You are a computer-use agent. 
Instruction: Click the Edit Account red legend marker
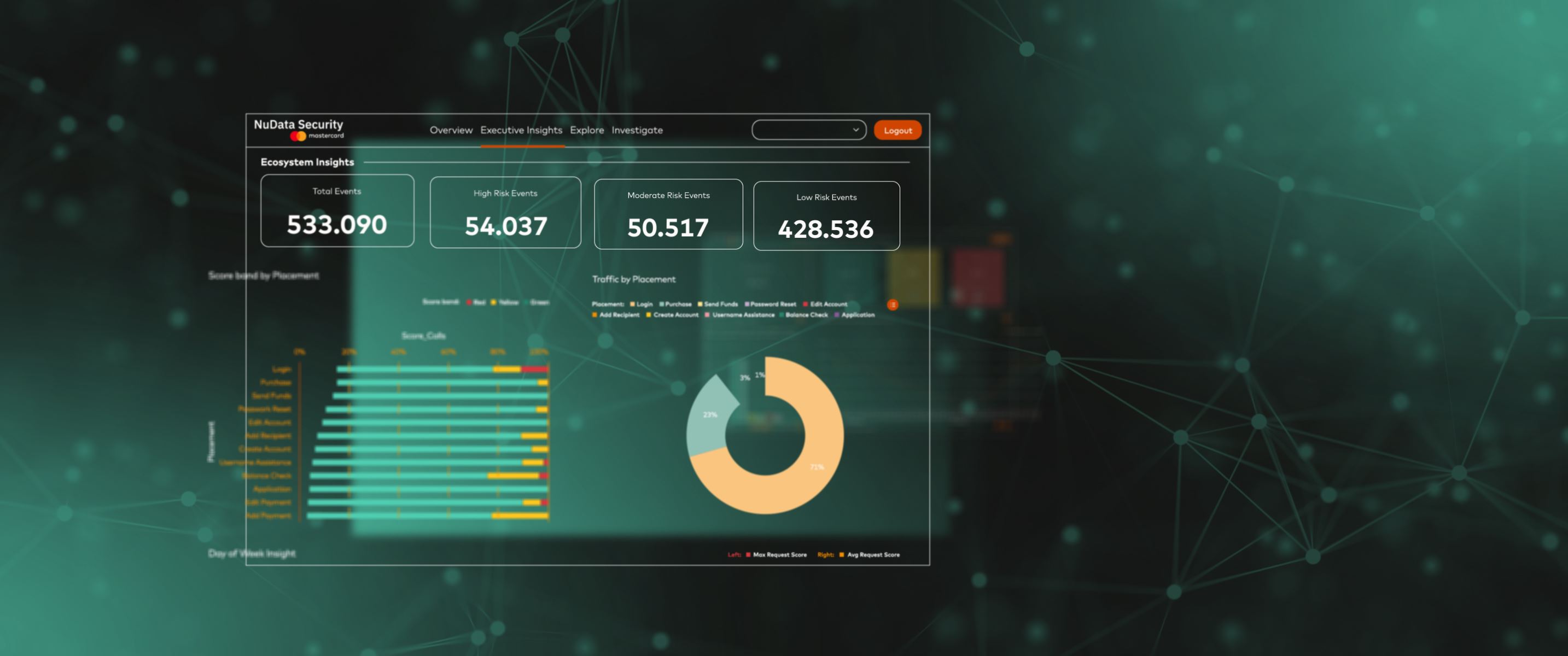point(805,304)
